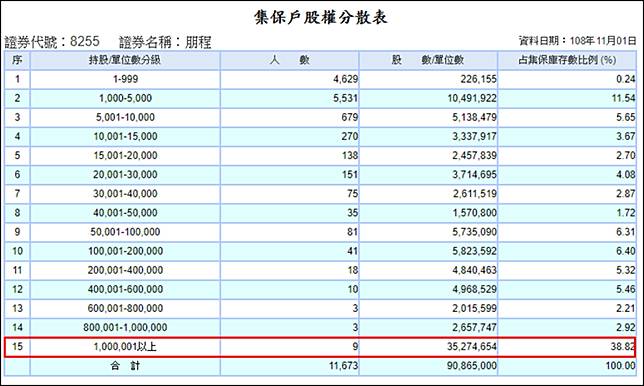Click the shares value 5,735,090
644x386 pixels.
pos(474,232)
